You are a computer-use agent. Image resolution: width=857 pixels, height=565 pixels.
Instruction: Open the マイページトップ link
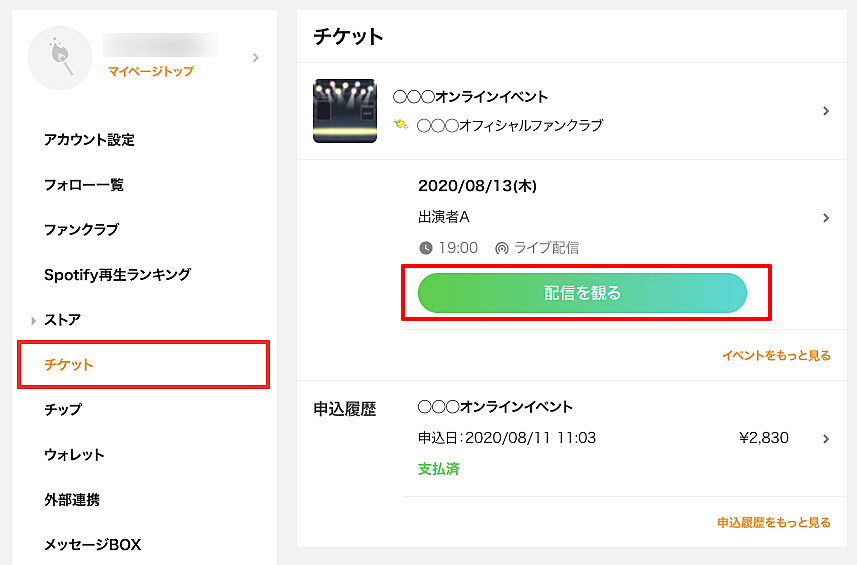coord(151,71)
